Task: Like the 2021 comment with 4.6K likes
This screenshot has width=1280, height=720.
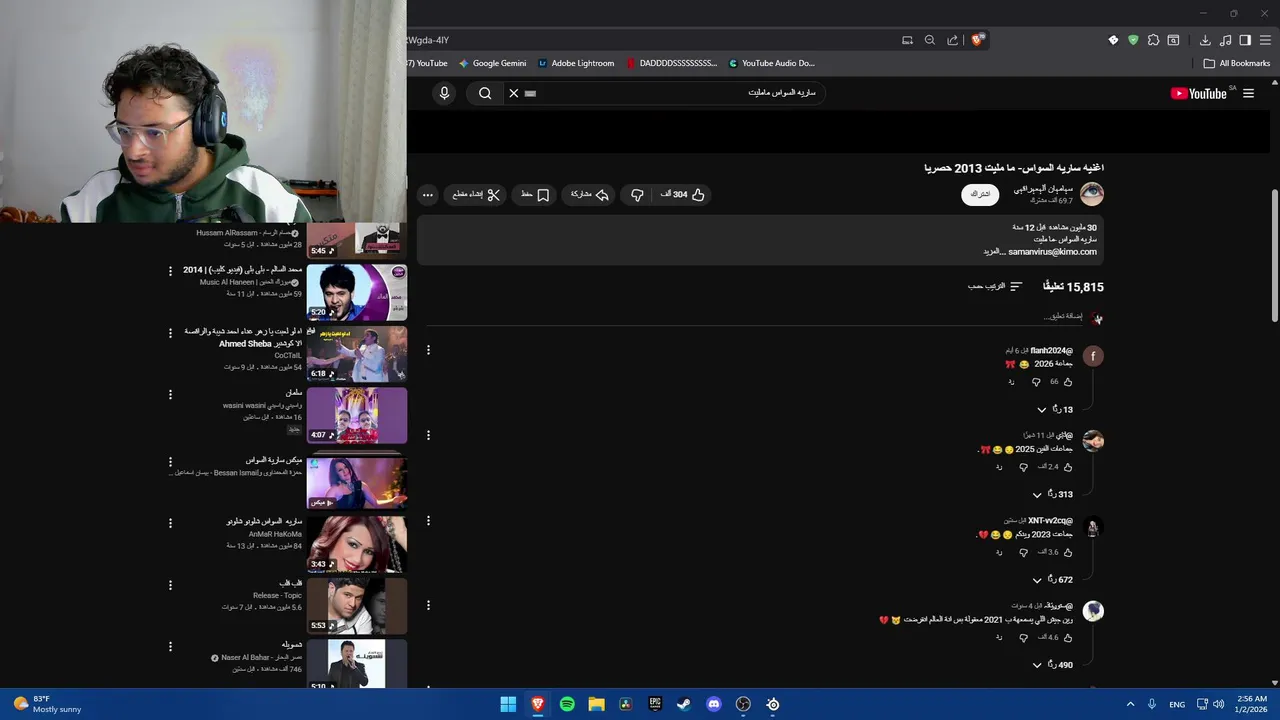Action: pyautogui.click(x=1068, y=637)
